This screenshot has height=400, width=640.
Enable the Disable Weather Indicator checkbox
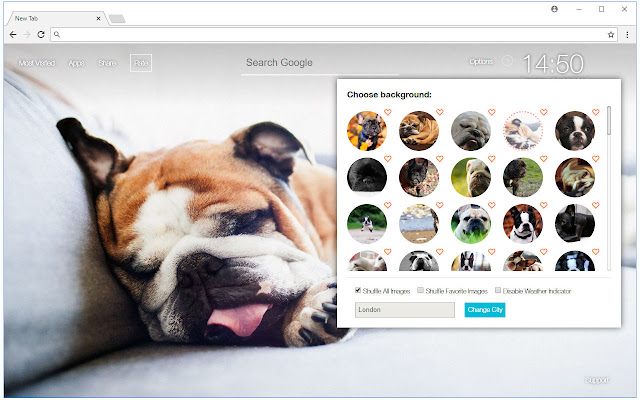coord(498,290)
